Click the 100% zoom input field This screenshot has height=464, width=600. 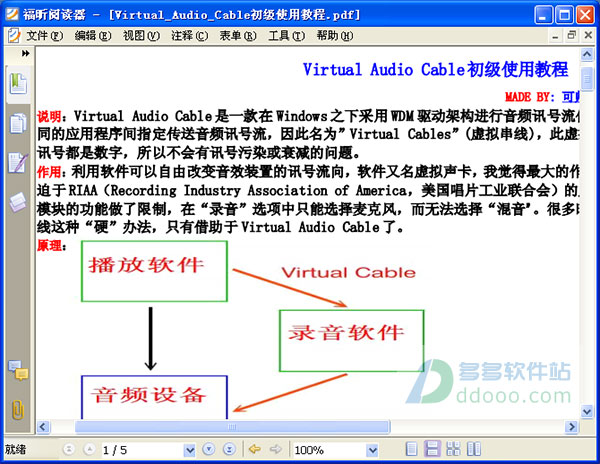[x=329, y=450]
